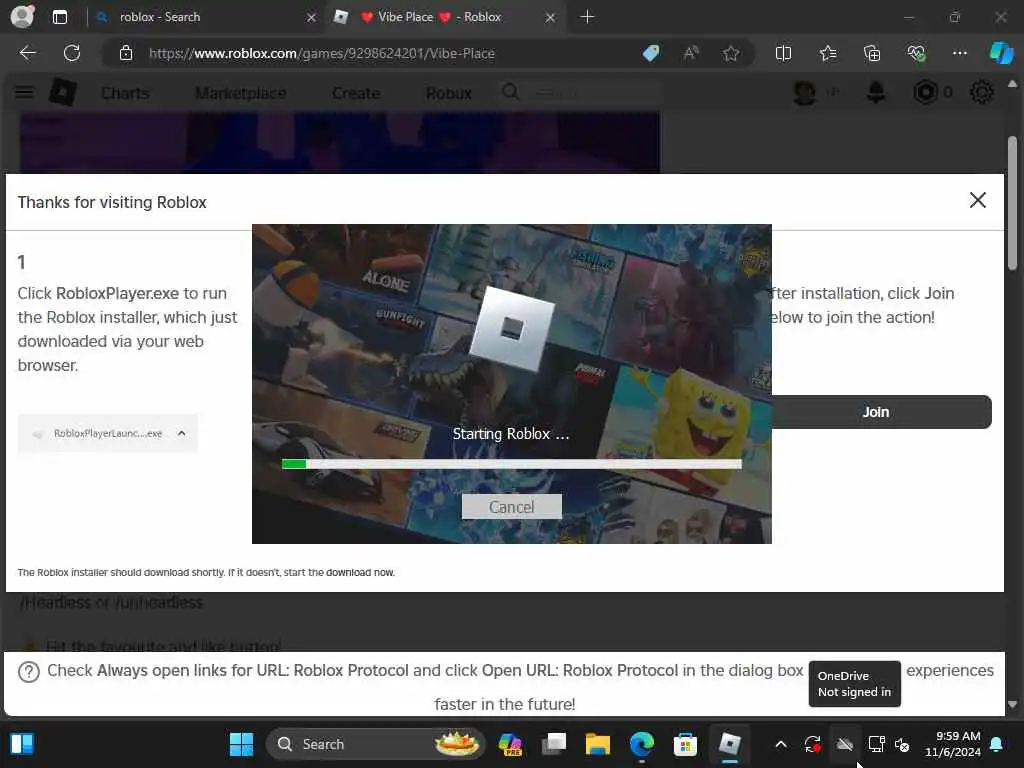Click the taskbar Search box
This screenshot has width=1024, height=768.
[376, 744]
